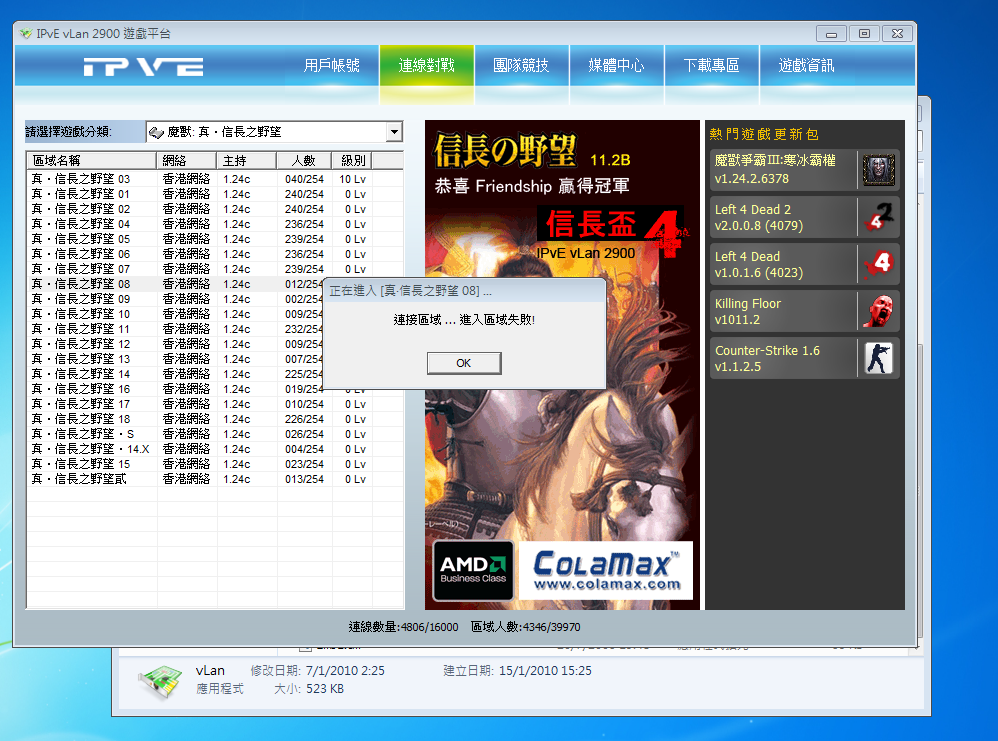Viewport: 998px width, 741px height.
Task: Click the Left 4 Dead 2 game icon
Action: [x=878, y=217]
